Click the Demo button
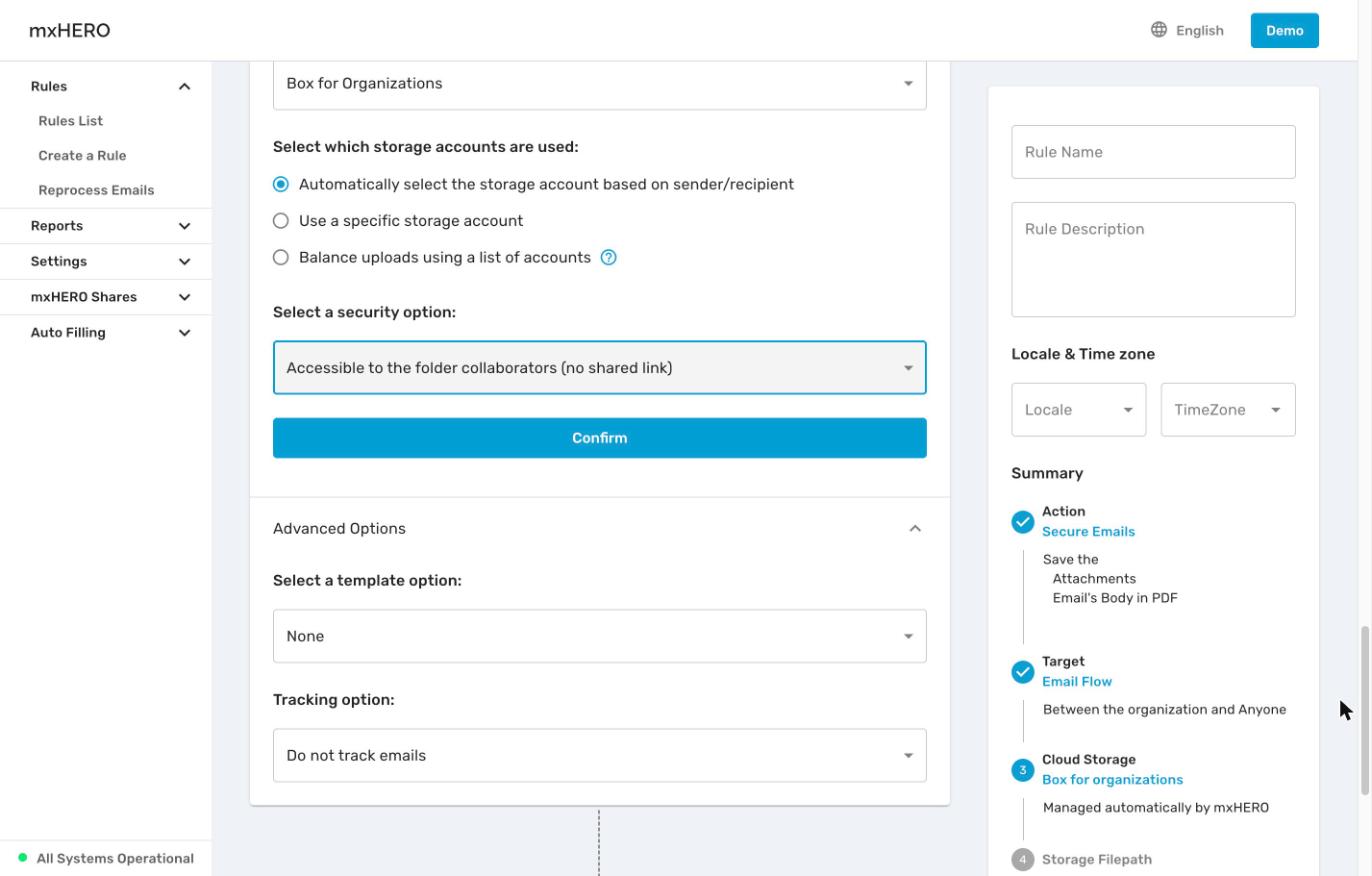Image resolution: width=1372 pixels, height=876 pixels. [1284, 30]
